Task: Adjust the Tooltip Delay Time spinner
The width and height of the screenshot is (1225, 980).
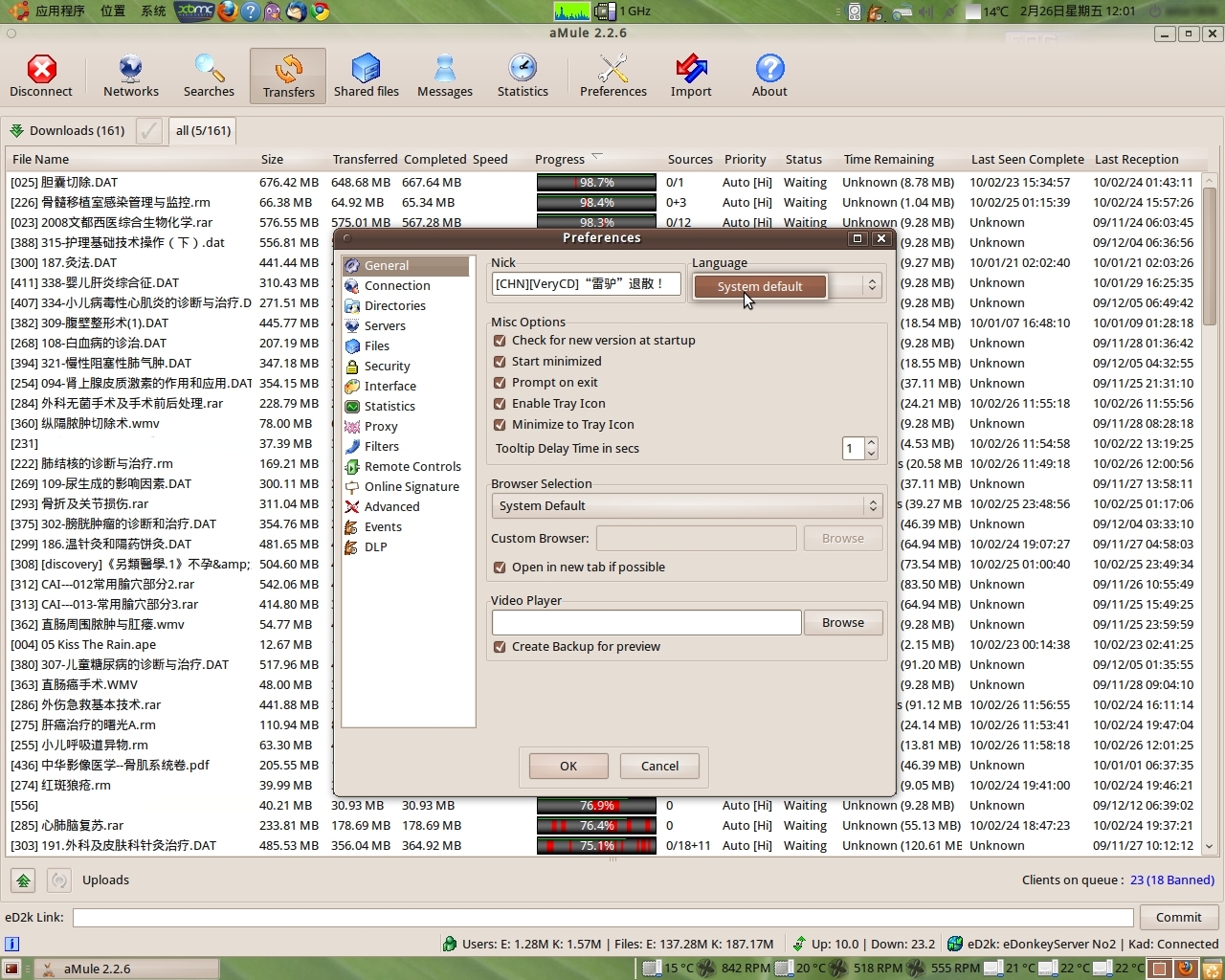Action: 871,448
